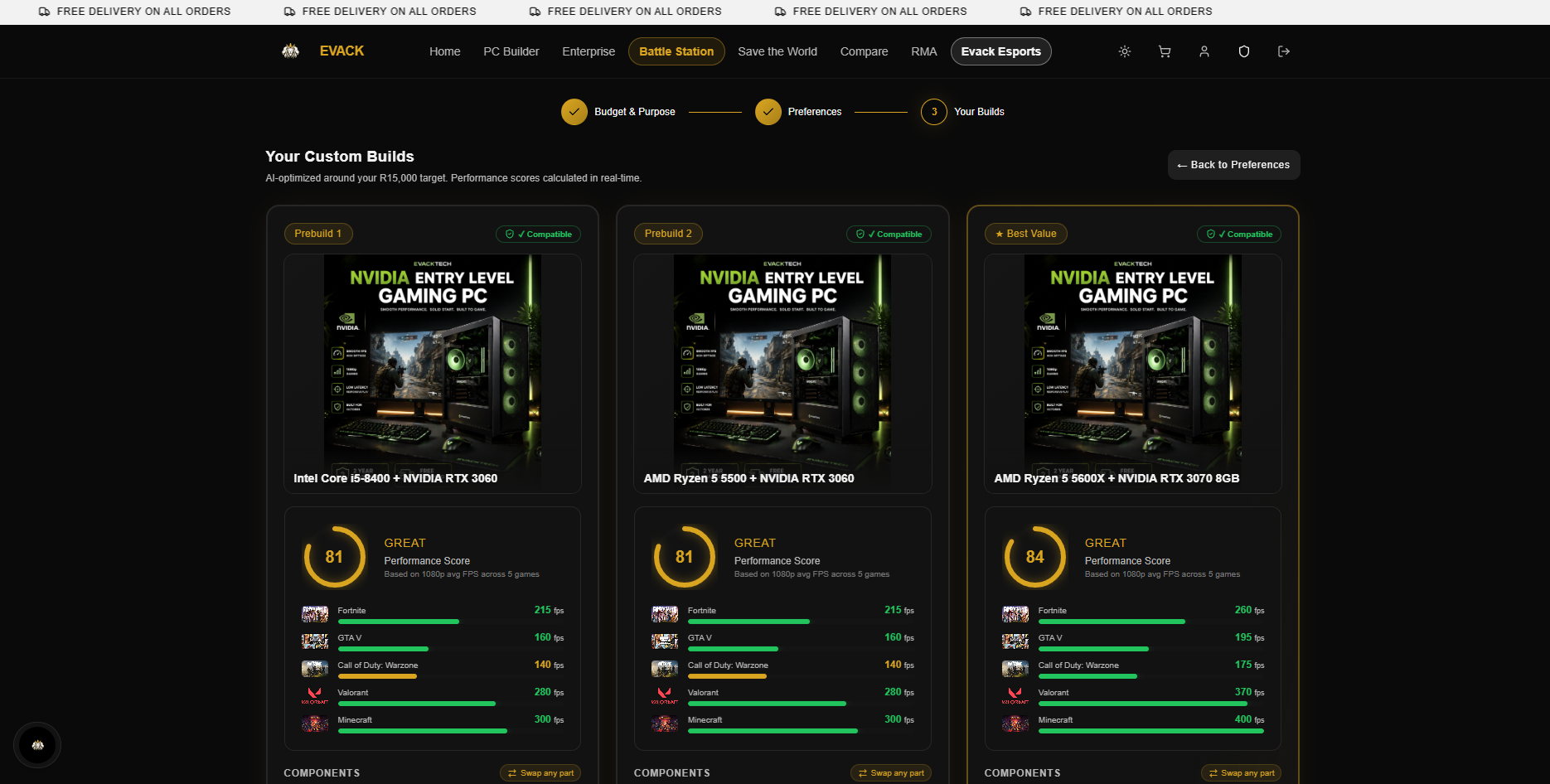
Task: Open the Prebuild 2 gaming PC image
Action: click(782, 373)
